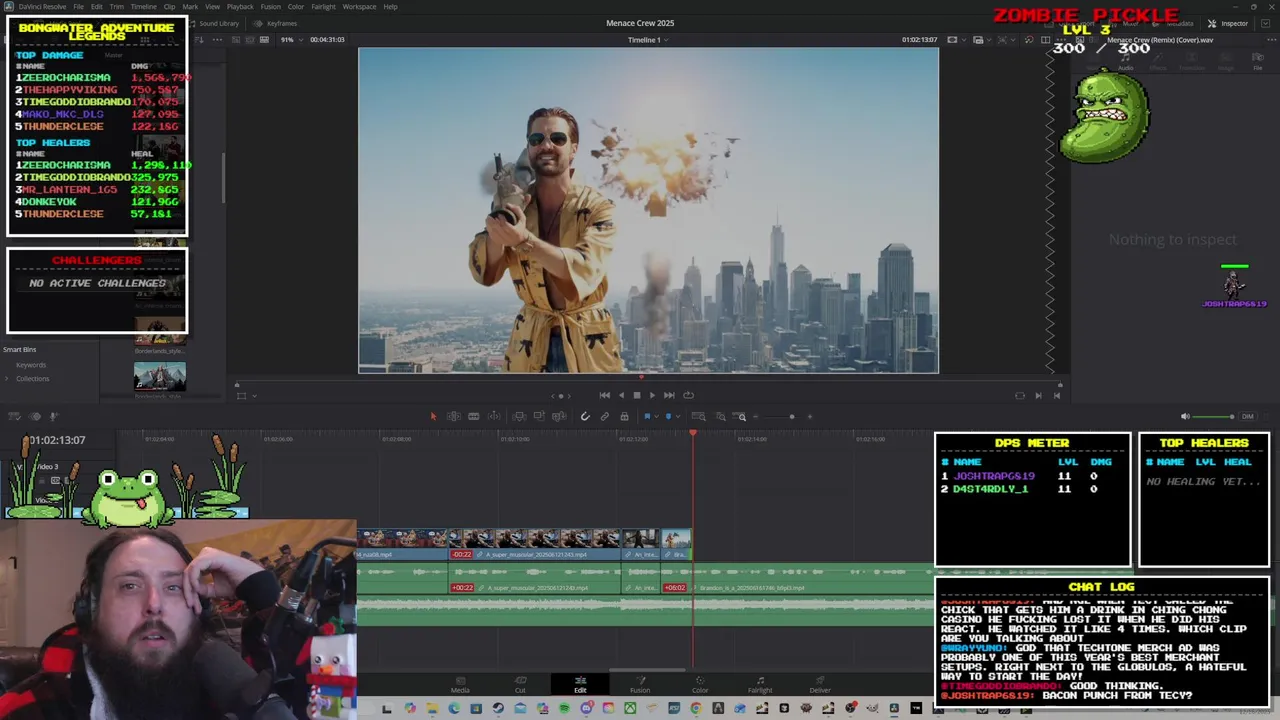Viewport: 1280px width, 720px height.
Task: Click the Full Extent Zoom icon
Action: pyautogui.click(x=698, y=416)
